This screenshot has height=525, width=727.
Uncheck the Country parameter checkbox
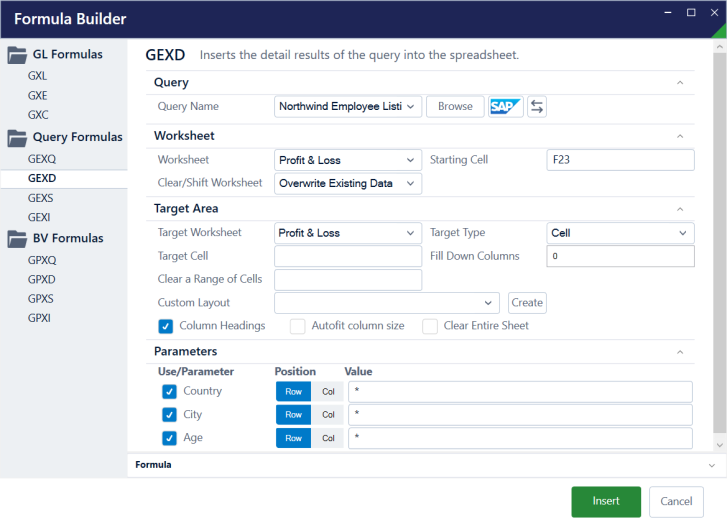pyautogui.click(x=169, y=391)
